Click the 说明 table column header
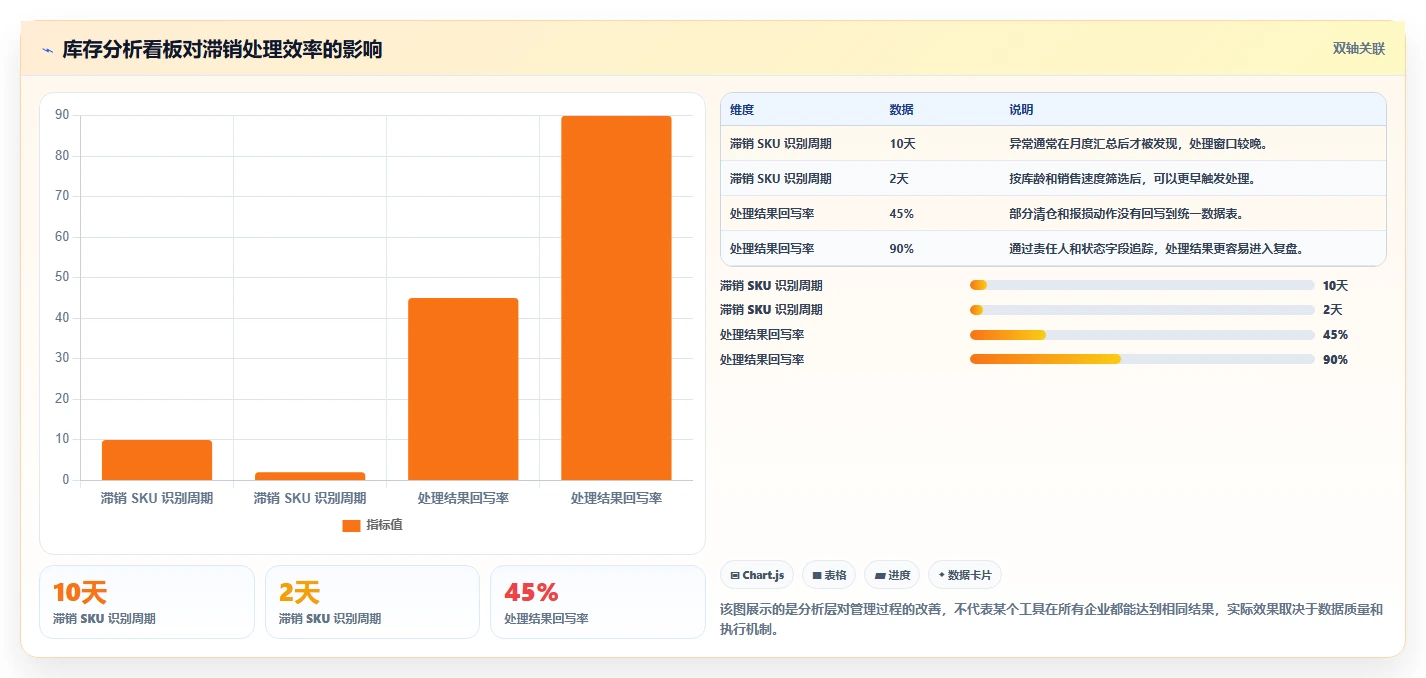The width and height of the screenshot is (1426, 678). 1021,110
